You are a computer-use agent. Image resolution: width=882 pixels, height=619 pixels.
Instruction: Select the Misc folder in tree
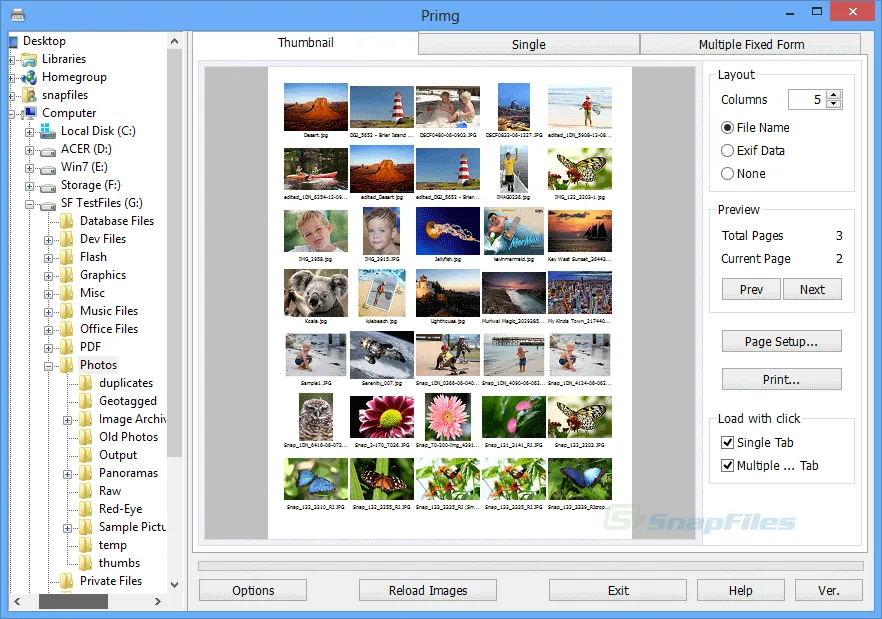[x=92, y=293]
